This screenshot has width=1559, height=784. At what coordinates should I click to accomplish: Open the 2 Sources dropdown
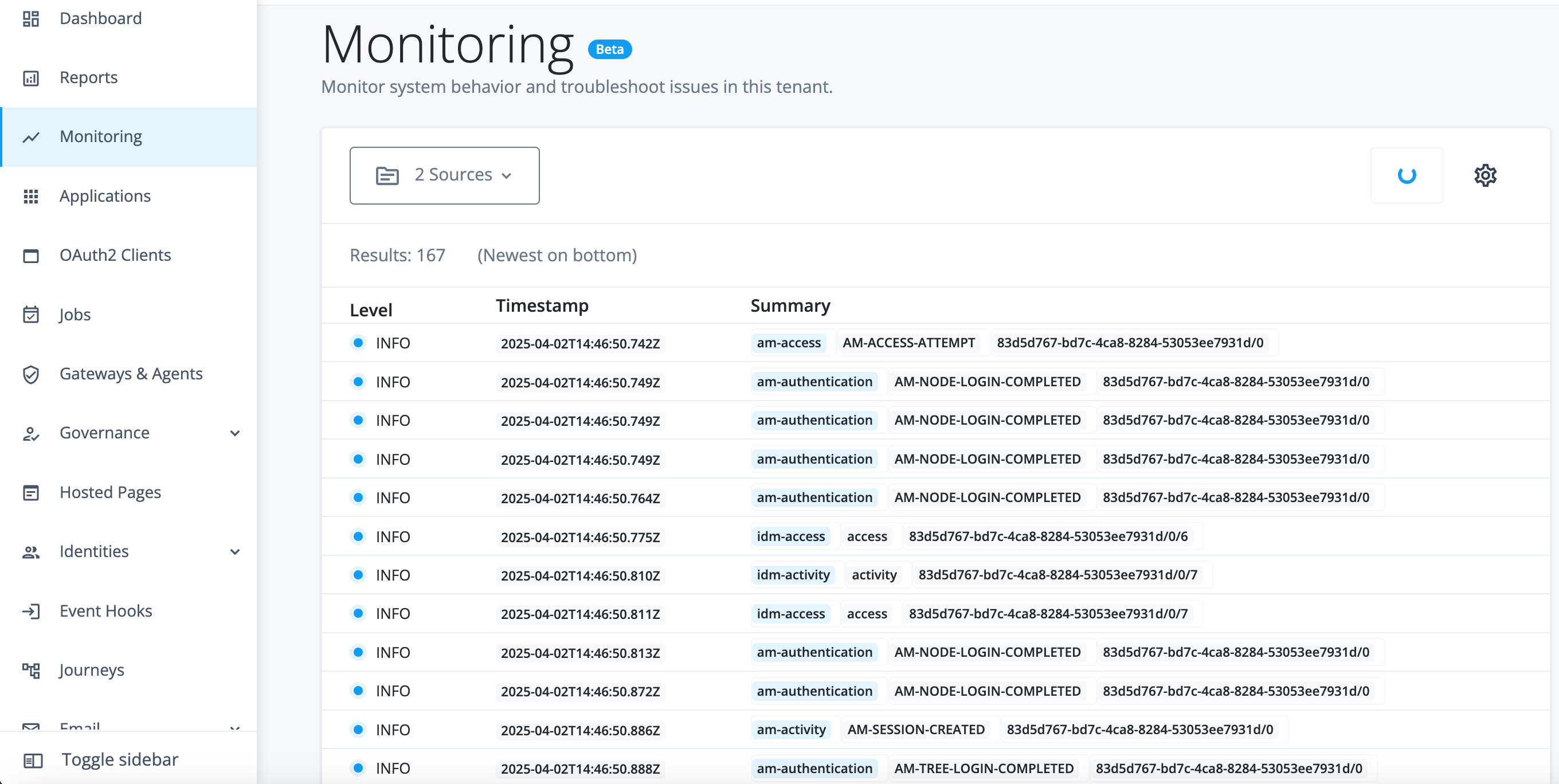(444, 175)
